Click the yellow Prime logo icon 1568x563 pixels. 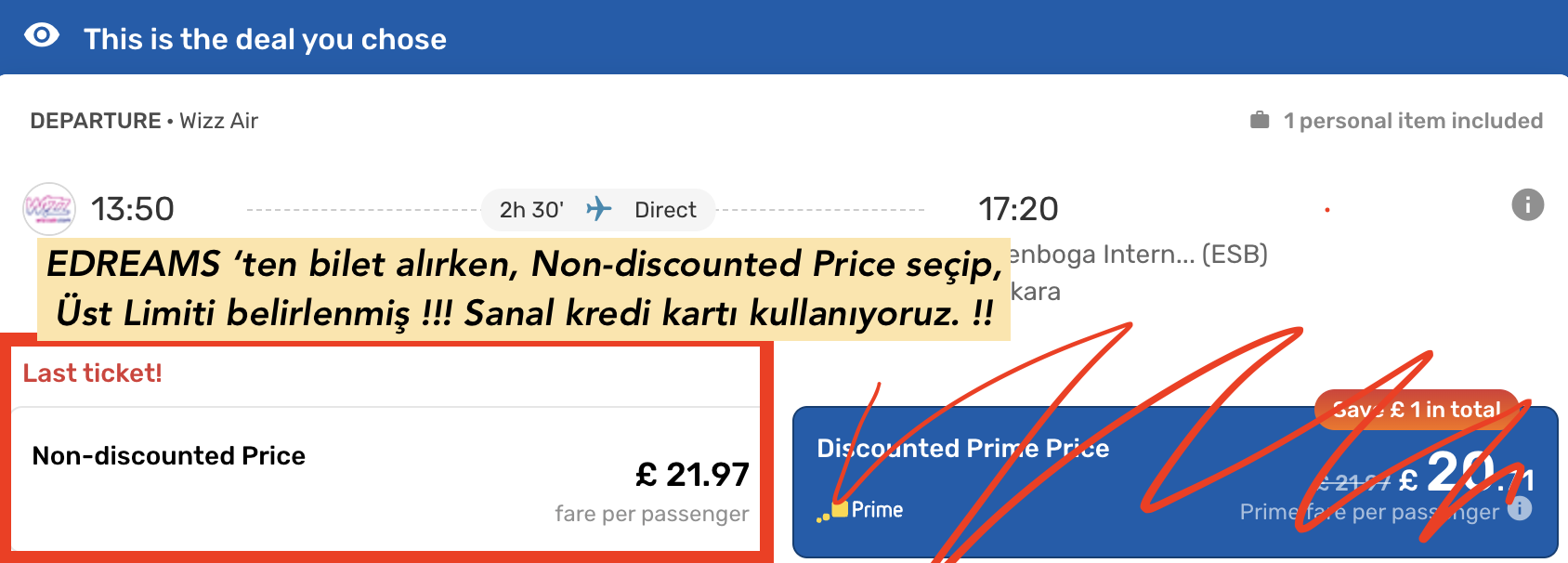838,509
